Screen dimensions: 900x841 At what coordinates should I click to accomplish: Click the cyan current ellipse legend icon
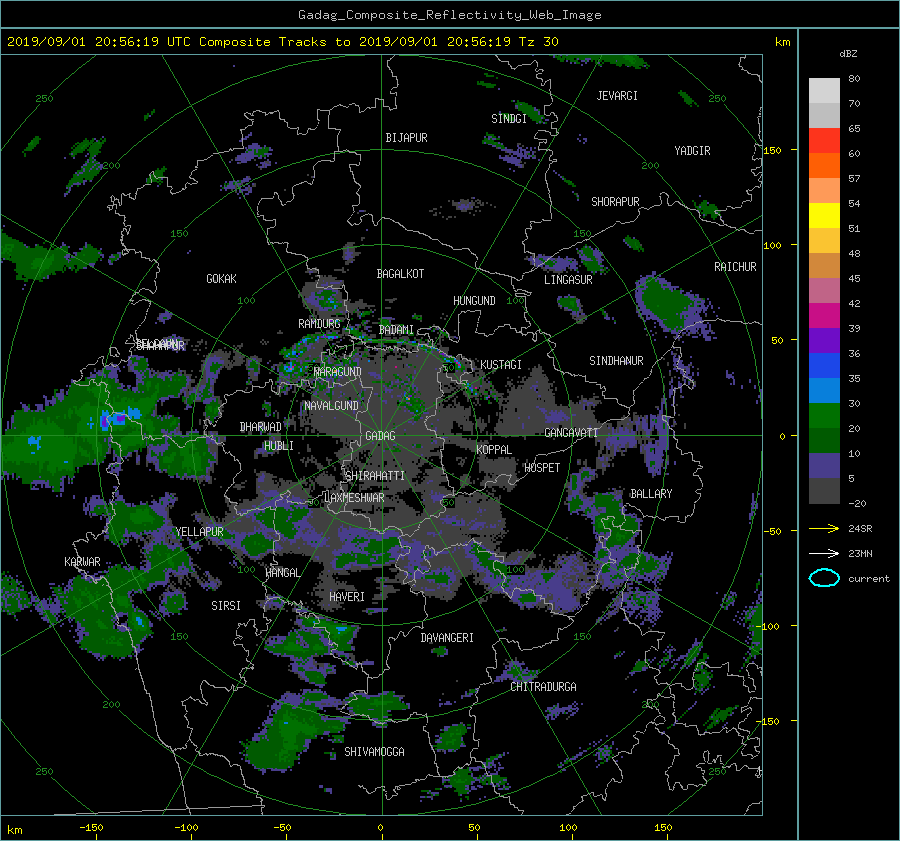click(824, 578)
